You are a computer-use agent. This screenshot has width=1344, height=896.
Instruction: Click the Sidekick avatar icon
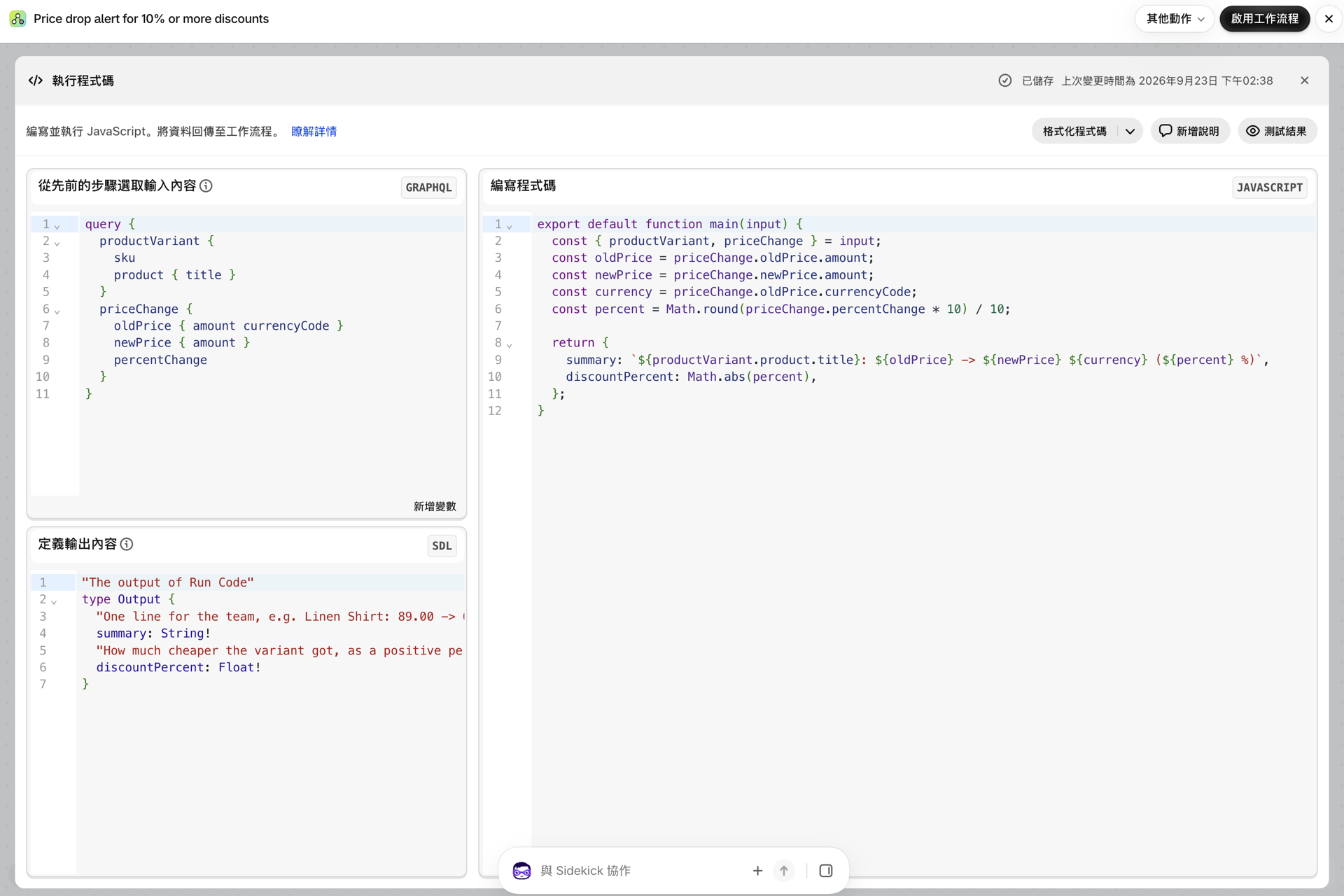[521, 870]
